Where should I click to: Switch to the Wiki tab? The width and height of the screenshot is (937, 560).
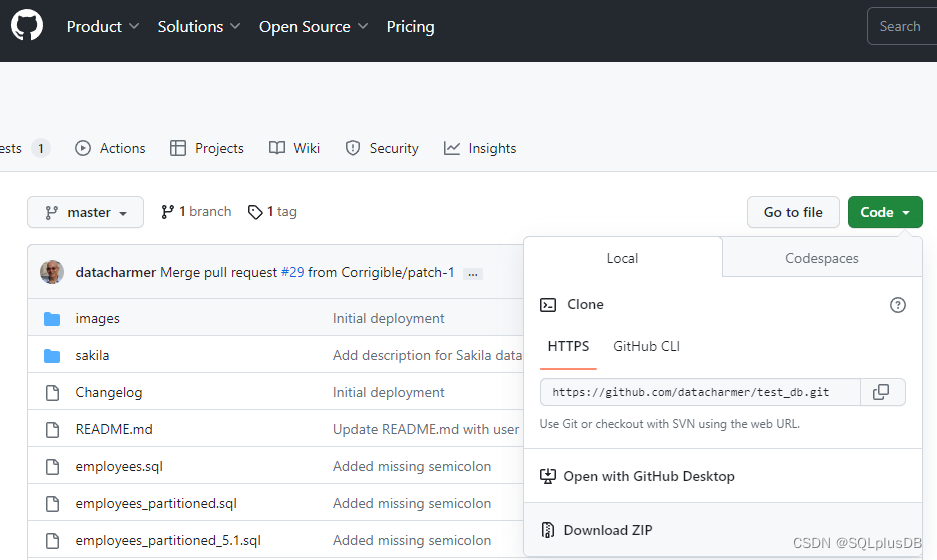pyautogui.click(x=294, y=148)
